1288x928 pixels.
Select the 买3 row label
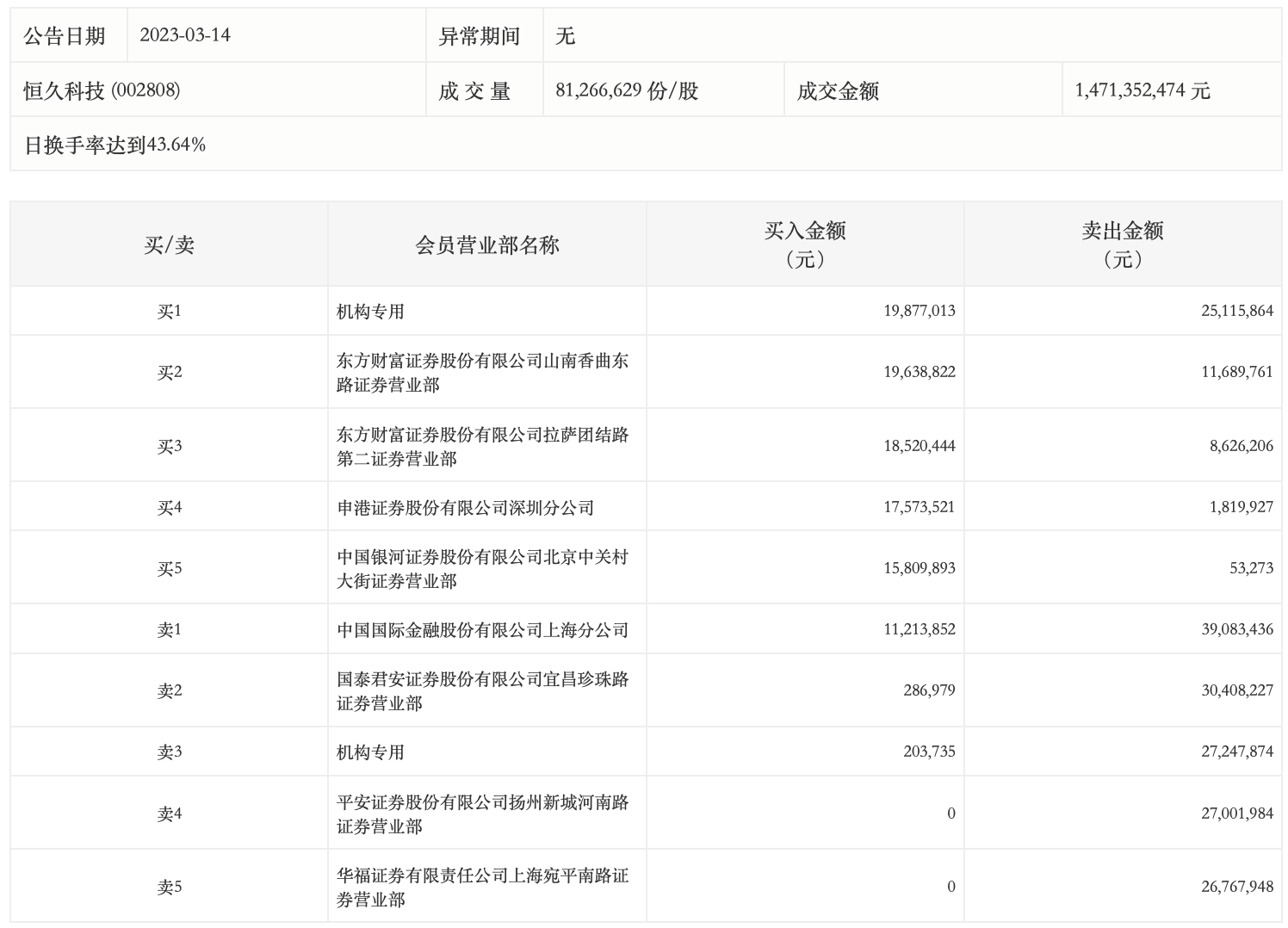[169, 447]
